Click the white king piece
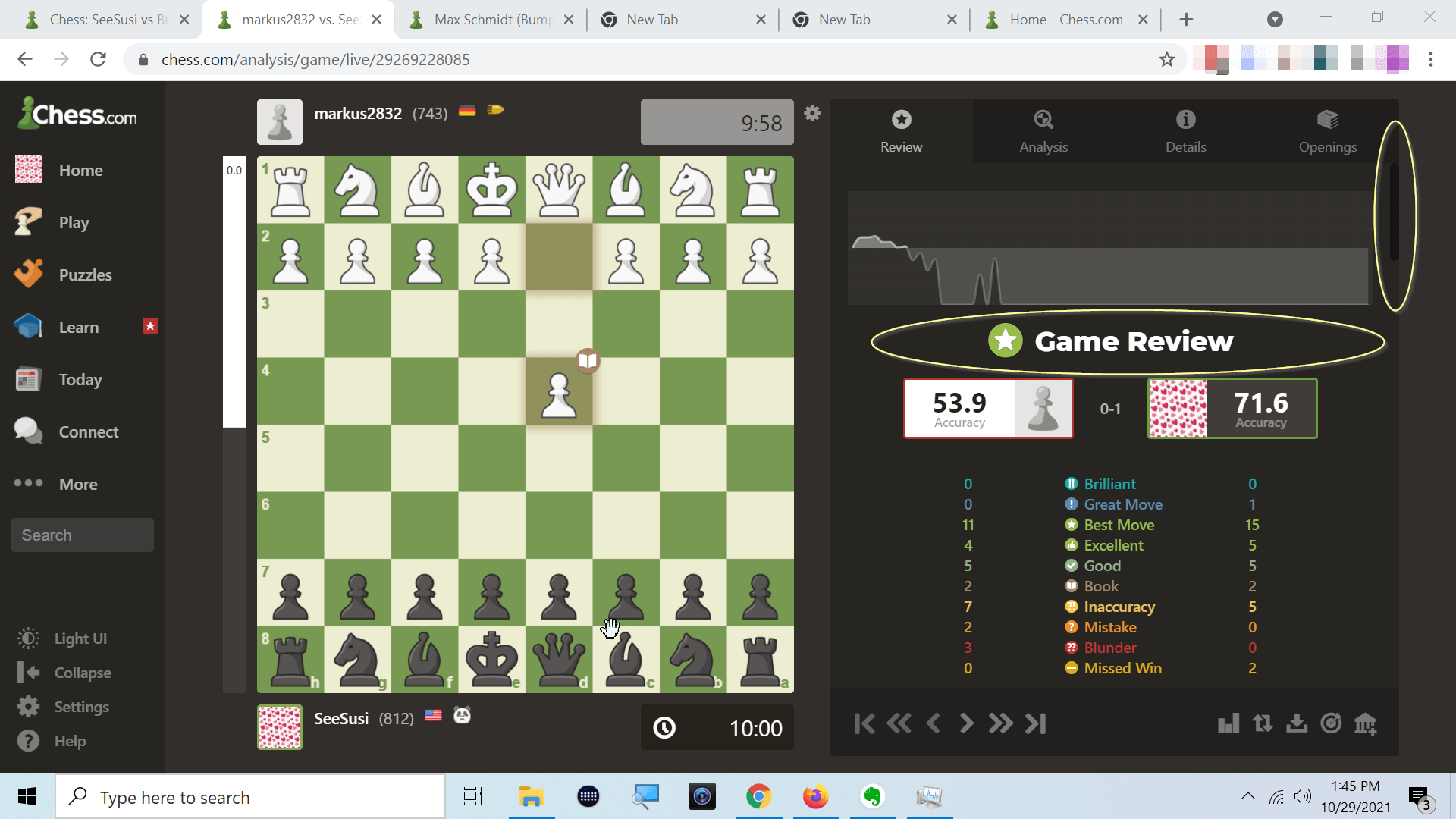1456x819 pixels. pos(491,190)
